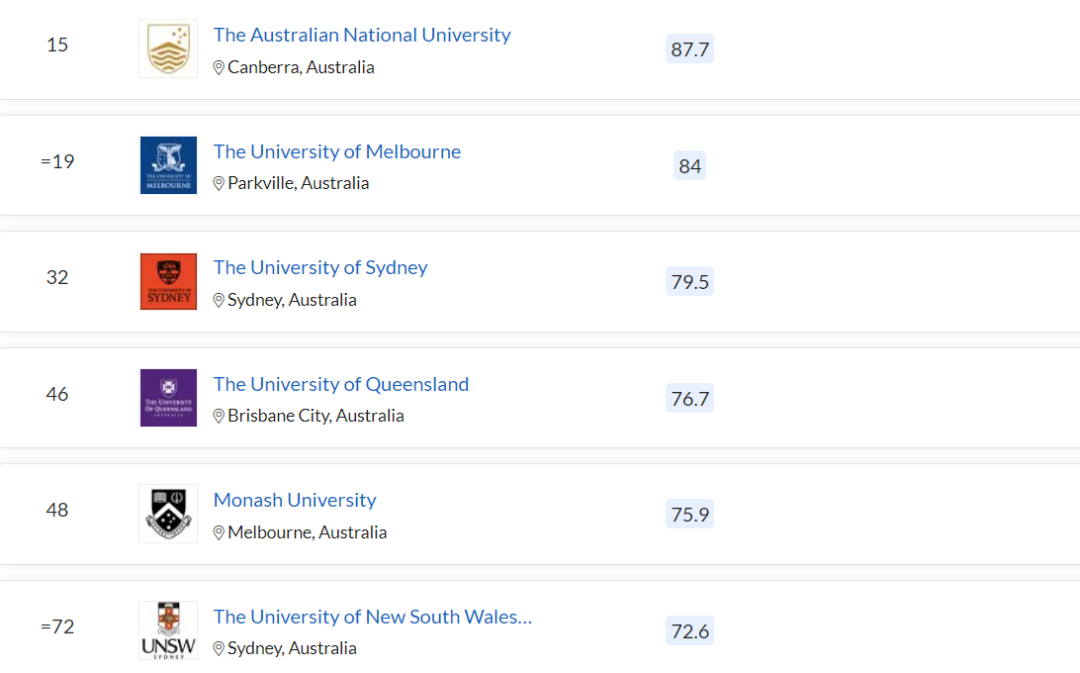Open The University of Sydney link

click(320, 267)
